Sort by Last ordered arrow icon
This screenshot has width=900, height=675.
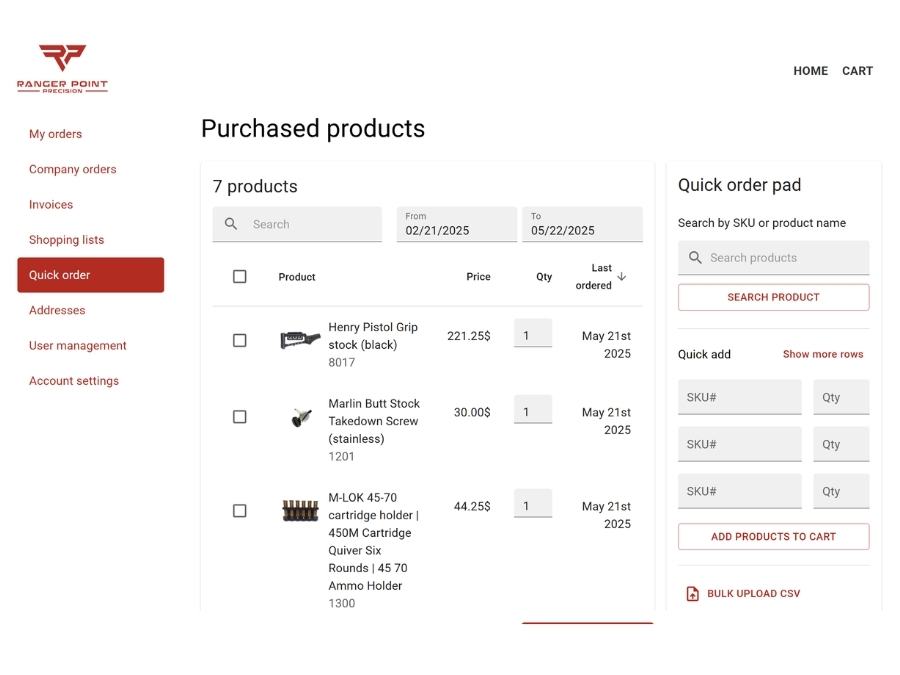click(622, 277)
